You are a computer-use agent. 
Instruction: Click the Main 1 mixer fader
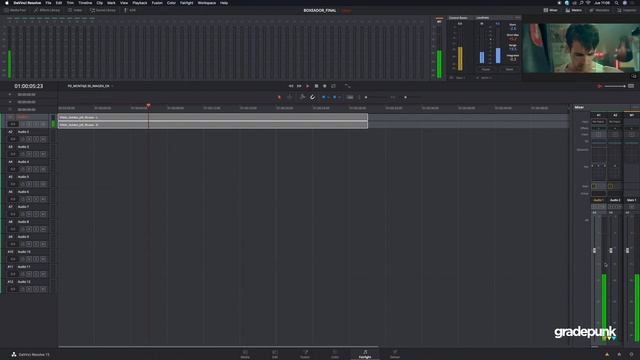[627, 250]
